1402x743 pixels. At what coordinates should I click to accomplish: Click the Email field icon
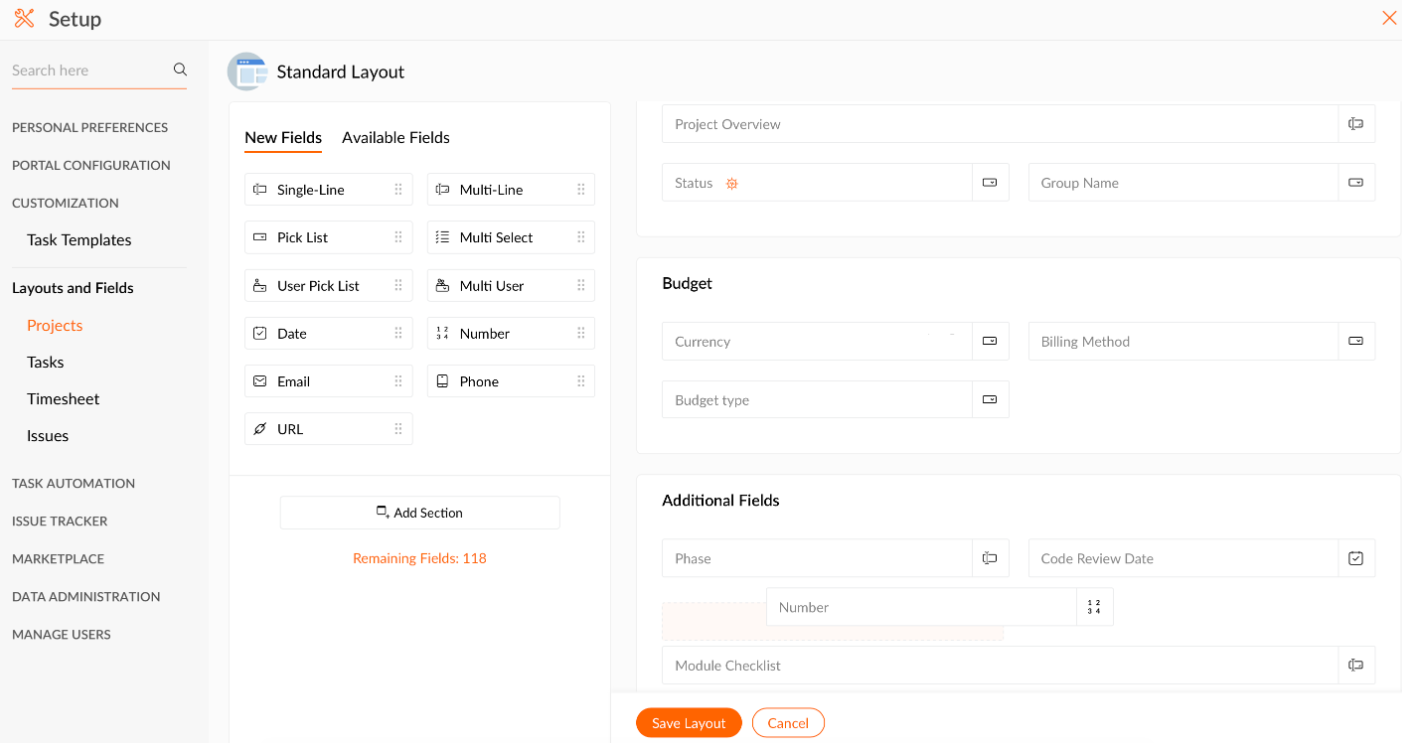tap(260, 381)
